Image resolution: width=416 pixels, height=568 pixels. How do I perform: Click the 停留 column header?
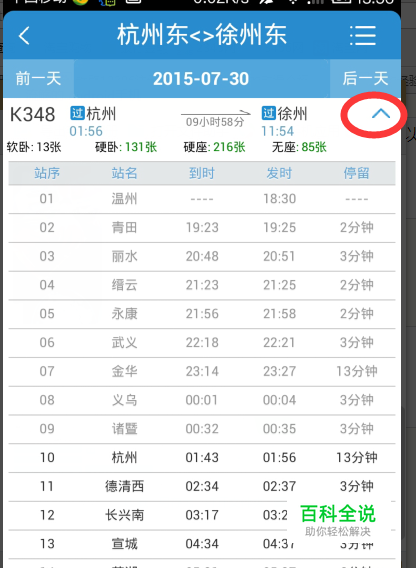coord(357,173)
